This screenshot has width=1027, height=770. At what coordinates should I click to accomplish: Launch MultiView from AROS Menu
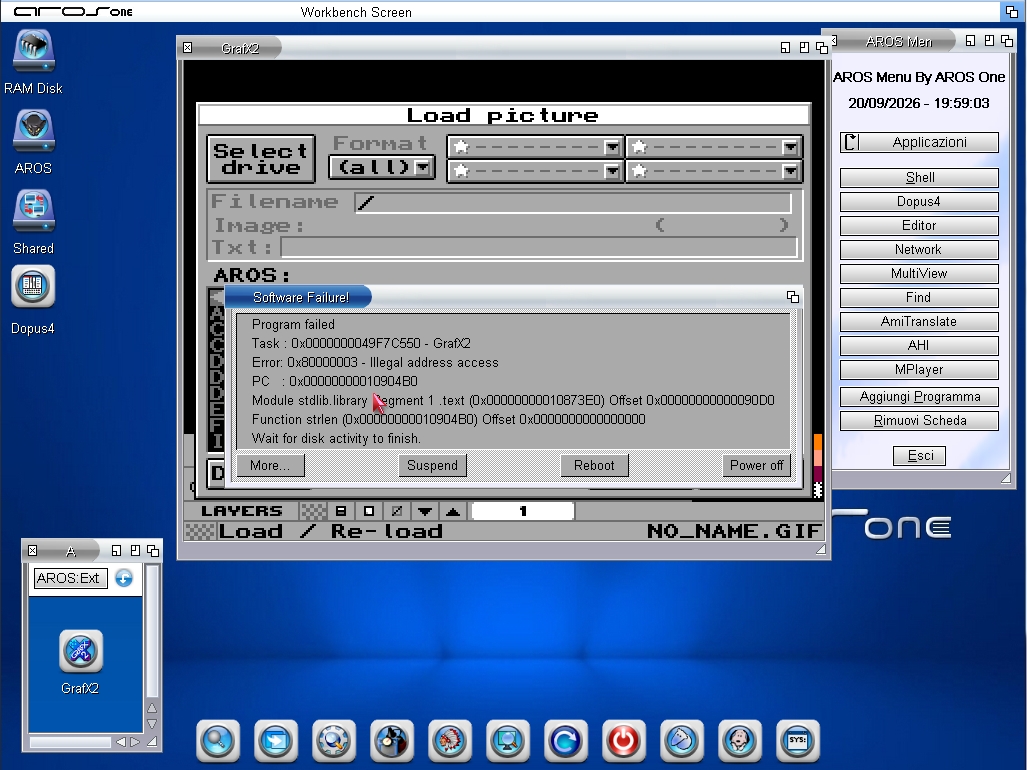920,274
